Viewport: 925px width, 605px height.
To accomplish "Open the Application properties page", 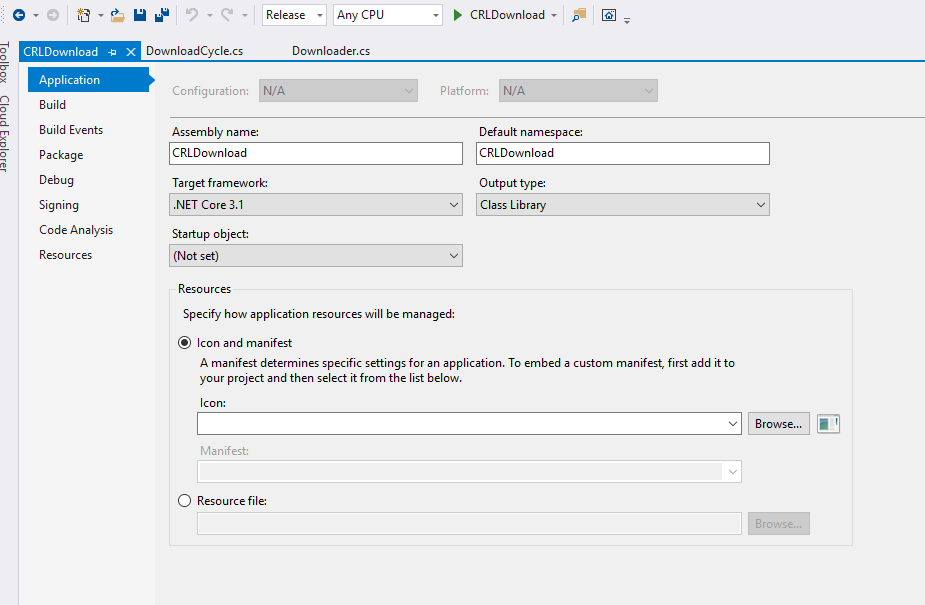I will pos(88,80).
